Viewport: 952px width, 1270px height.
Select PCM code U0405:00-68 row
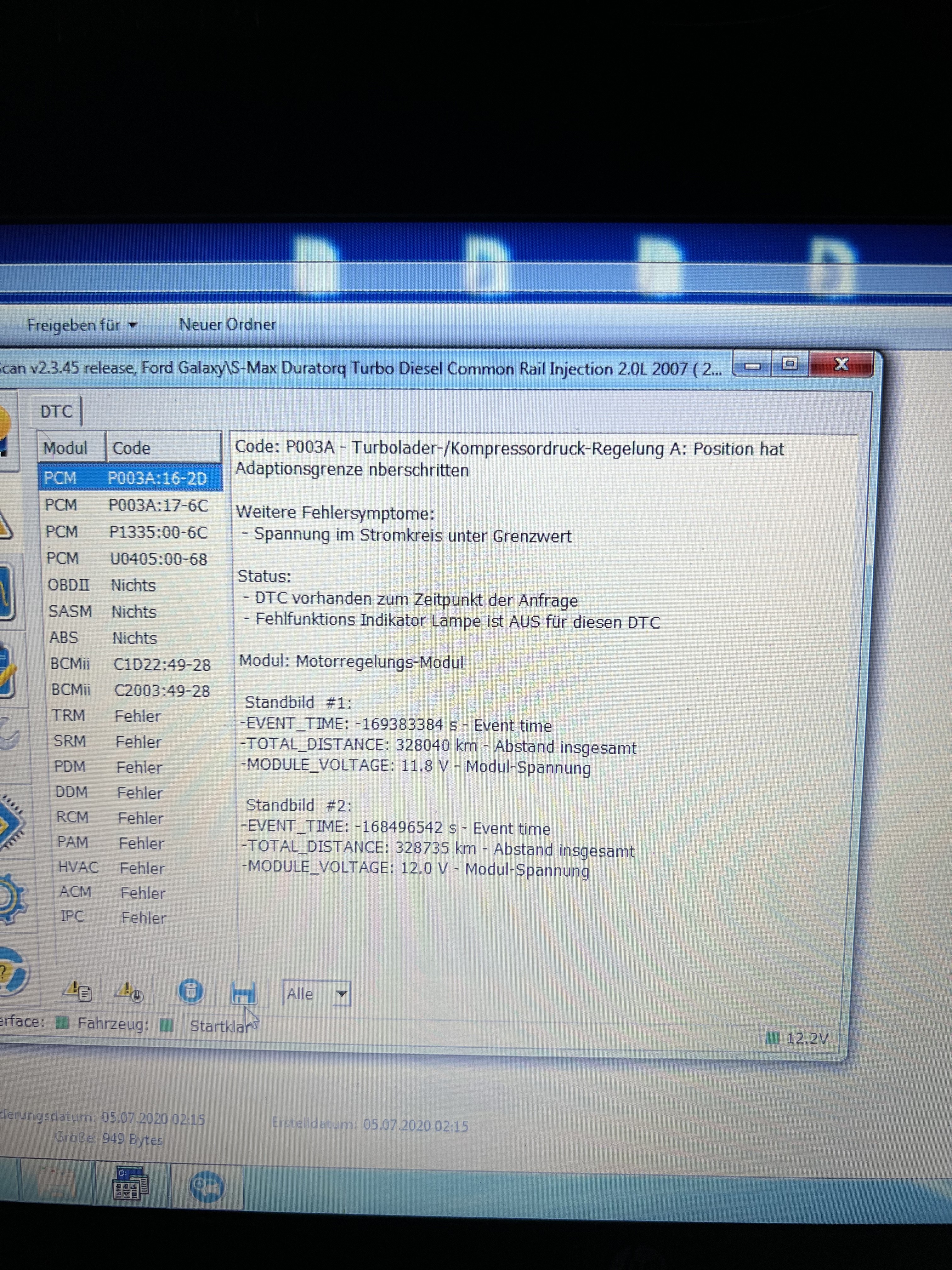pyautogui.click(x=129, y=559)
